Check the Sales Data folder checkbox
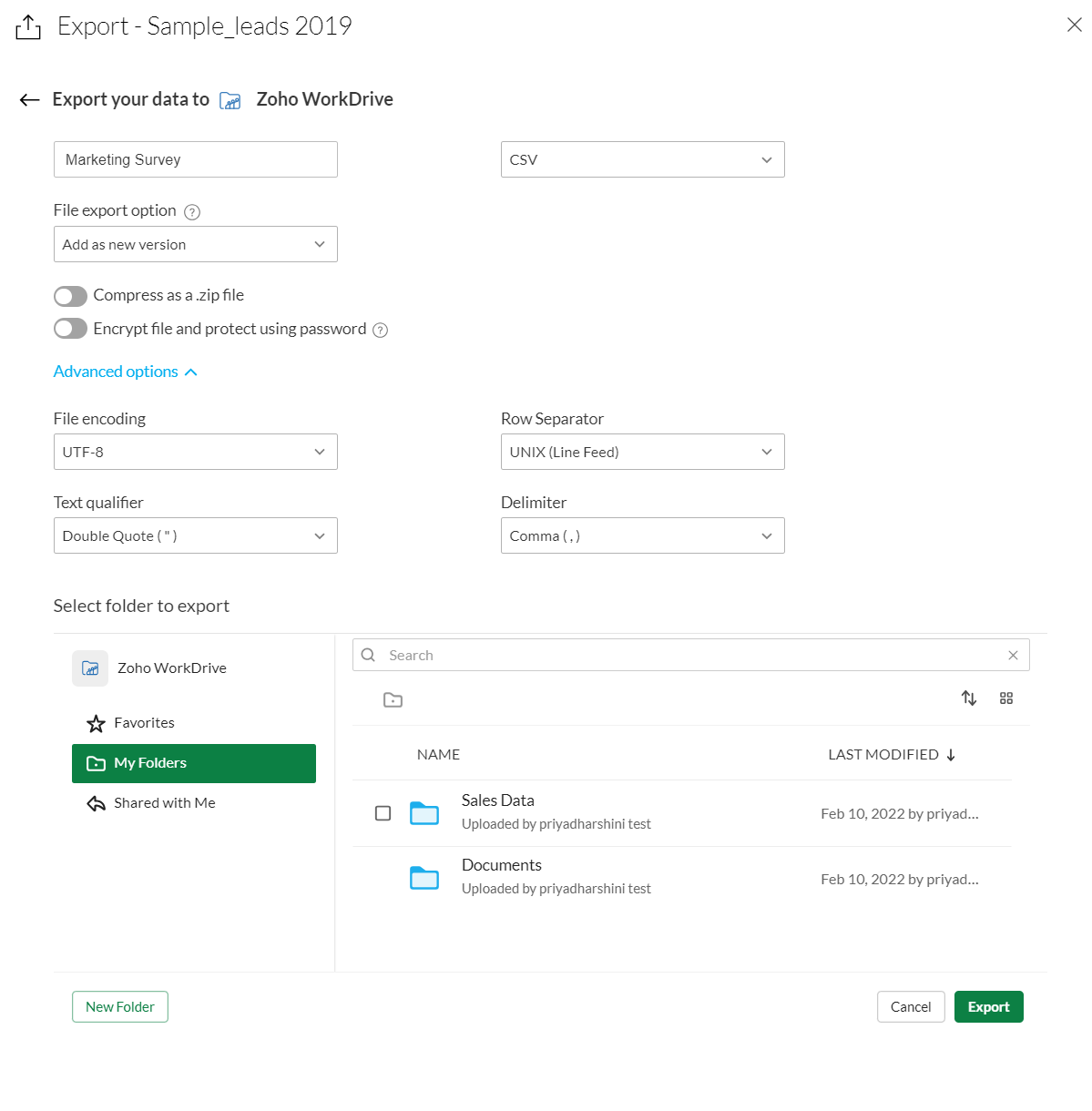This screenshot has height=1111, width=1092. [383, 813]
